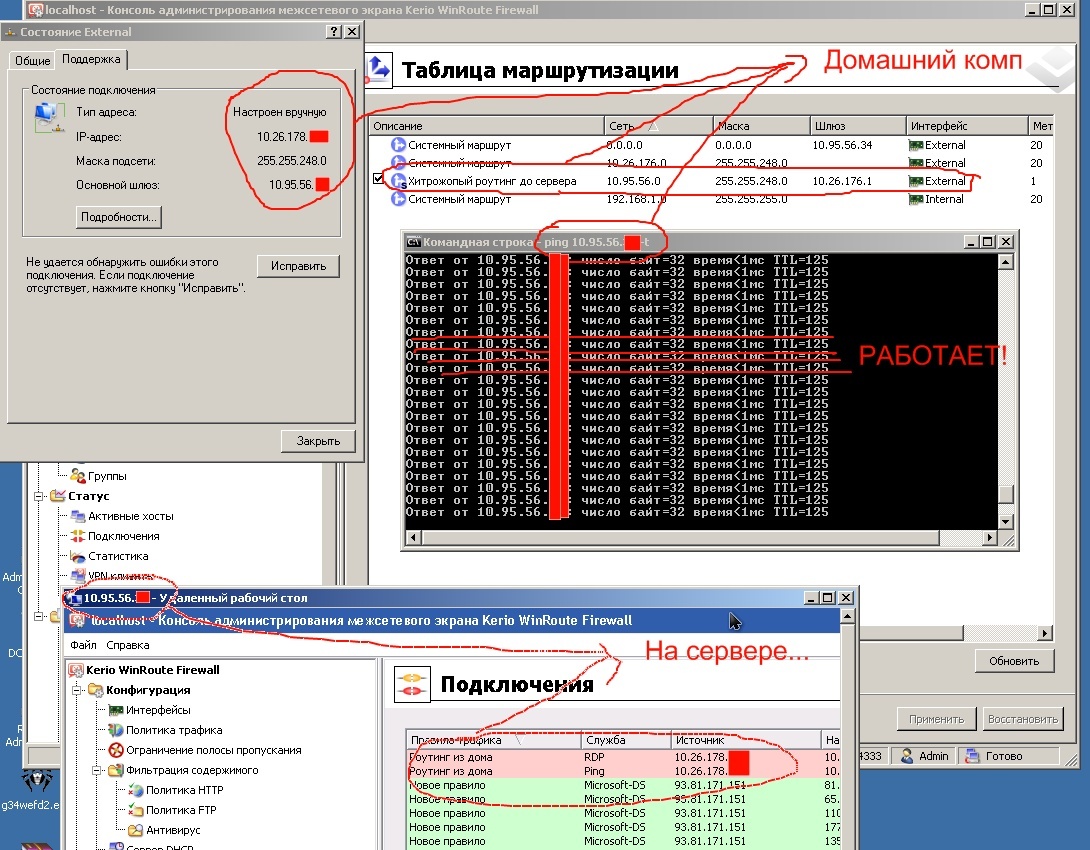This screenshot has height=850, width=1090.
Task: Click the Подробности... button
Action: click(118, 217)
